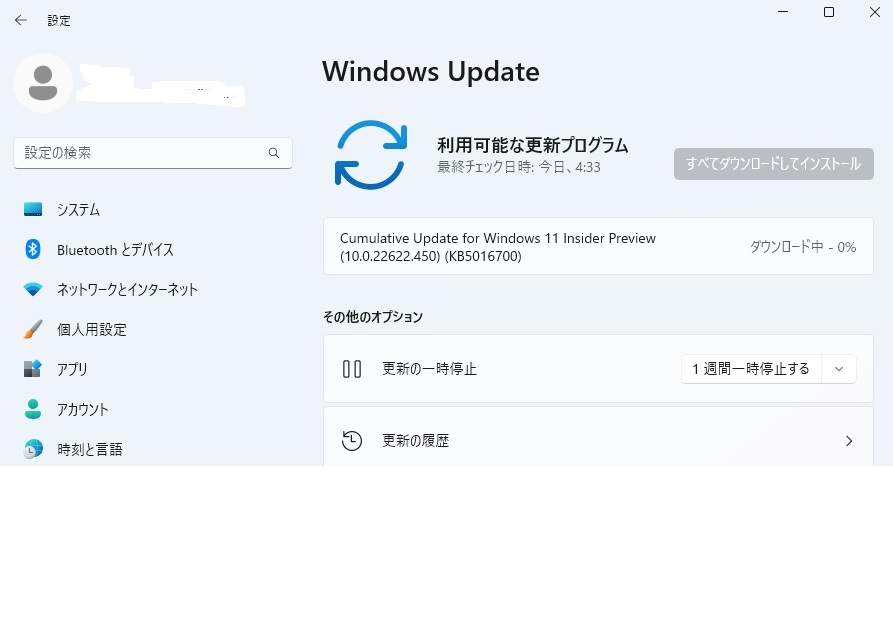Viewport: 893px width, 638px height.
Task: Open ネットワークとインターネット settings page
Action: point(127,290)
